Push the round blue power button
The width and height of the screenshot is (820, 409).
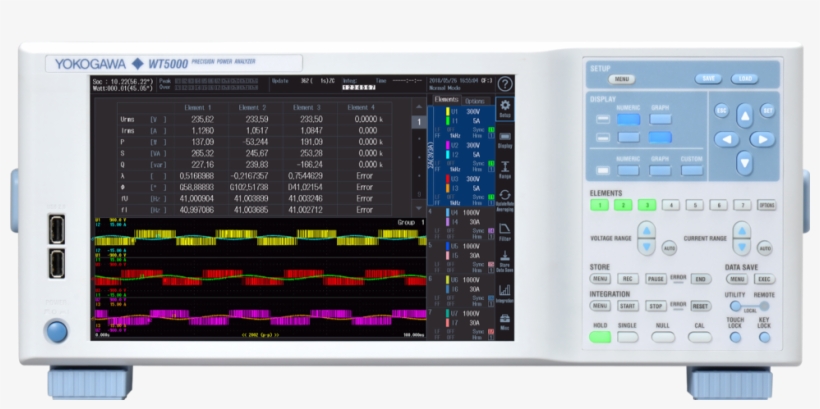(x=56, y=332)
